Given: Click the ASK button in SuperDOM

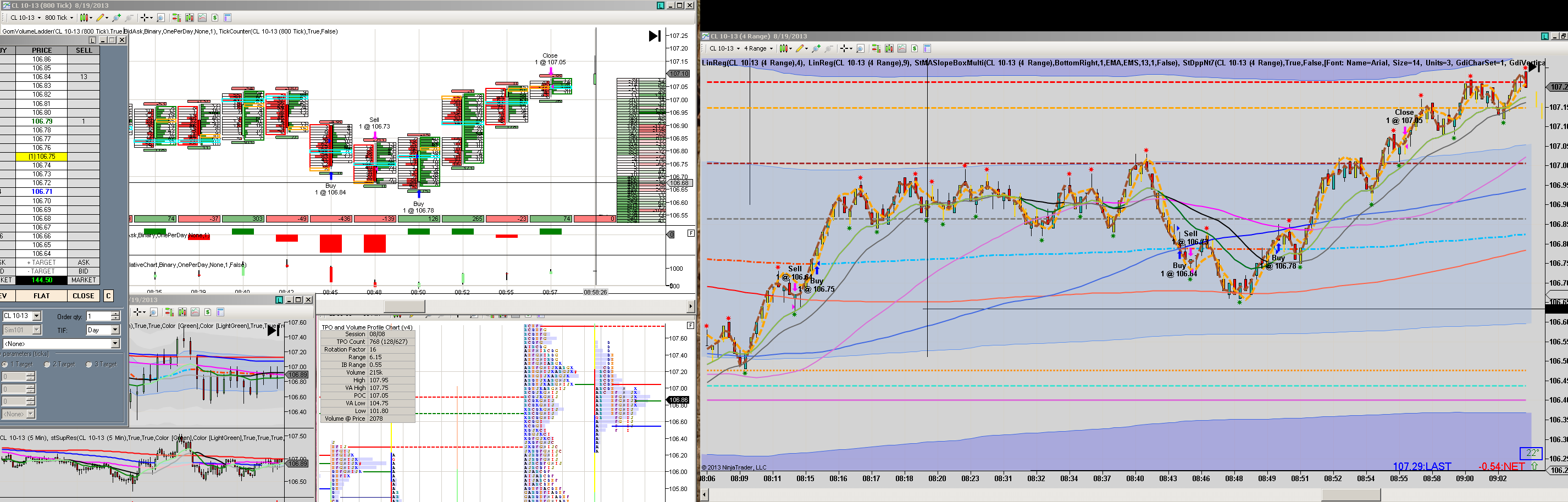Looking at the screenshot, I should (x=84, y=263).
